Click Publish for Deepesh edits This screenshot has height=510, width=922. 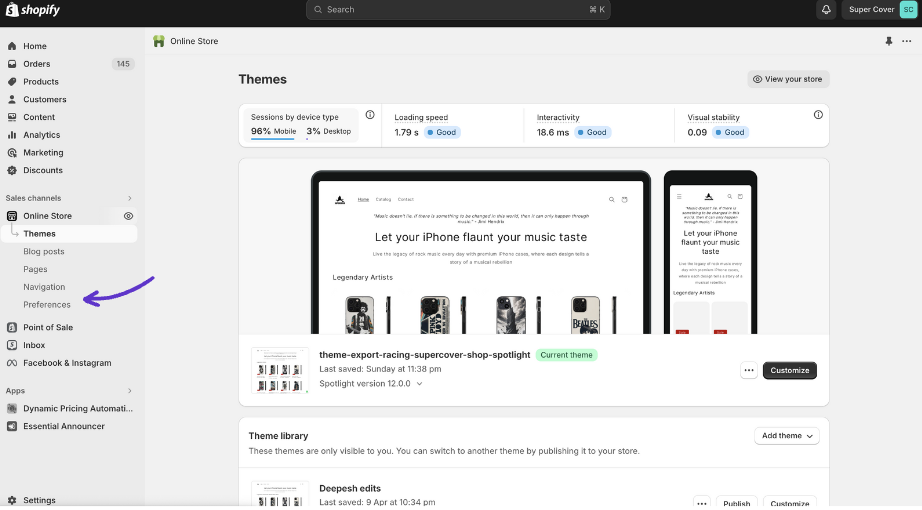point(736,504)
